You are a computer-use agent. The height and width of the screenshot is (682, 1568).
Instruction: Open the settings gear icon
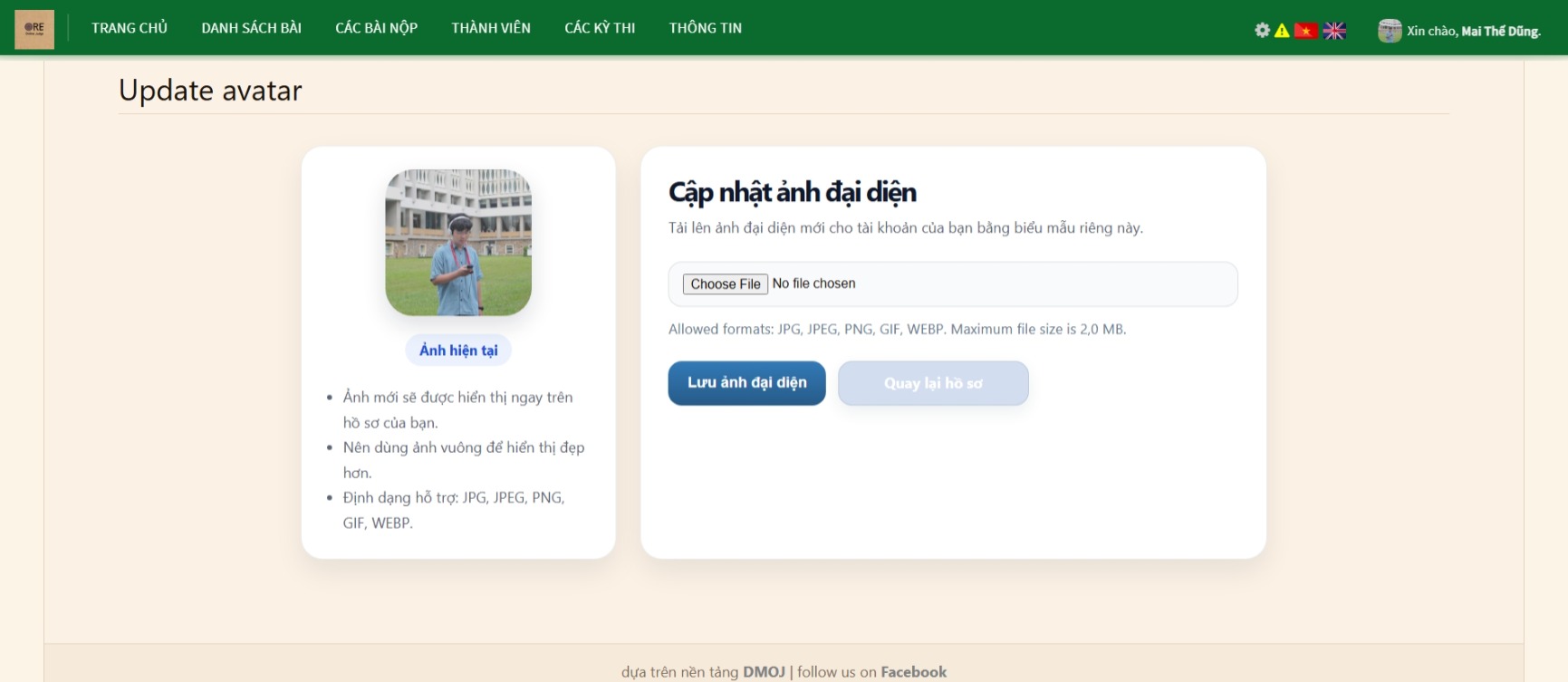click(x=1262, y=31)
